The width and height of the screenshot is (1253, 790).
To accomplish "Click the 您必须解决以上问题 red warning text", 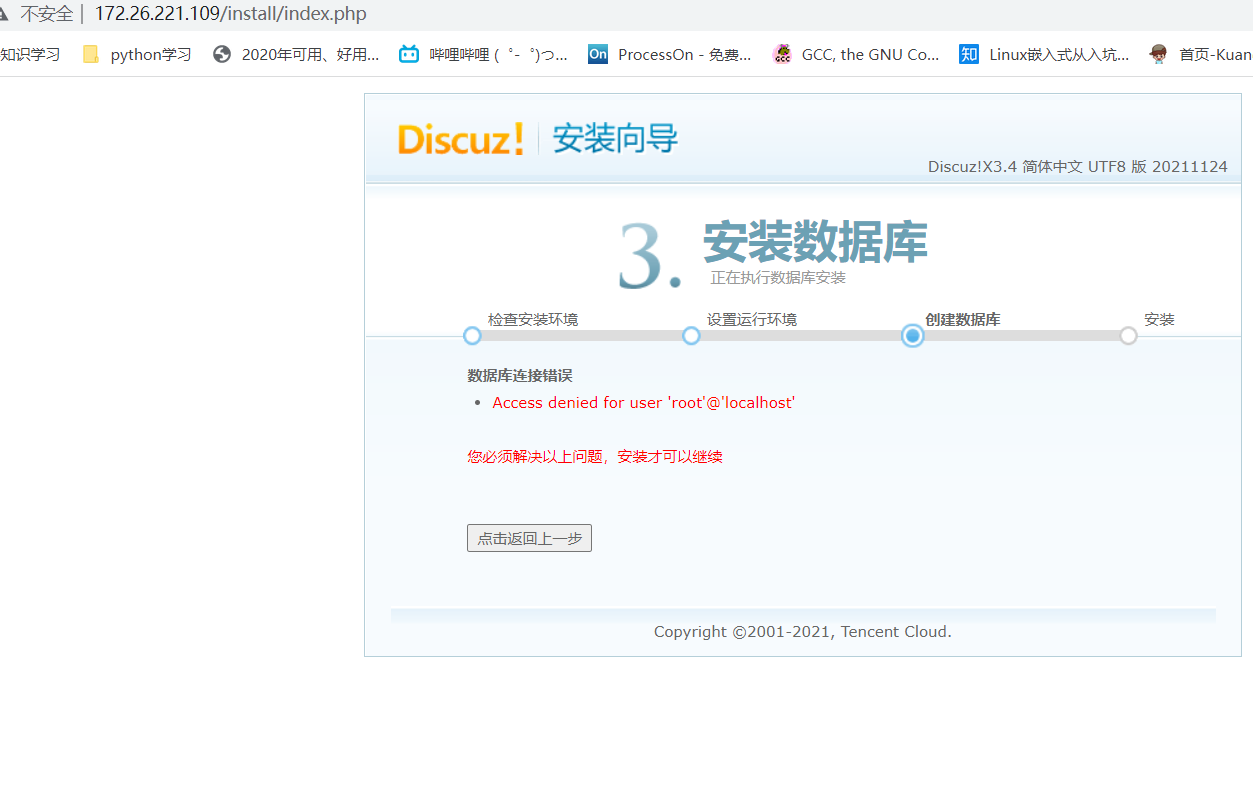I will [x=595, y=457].
